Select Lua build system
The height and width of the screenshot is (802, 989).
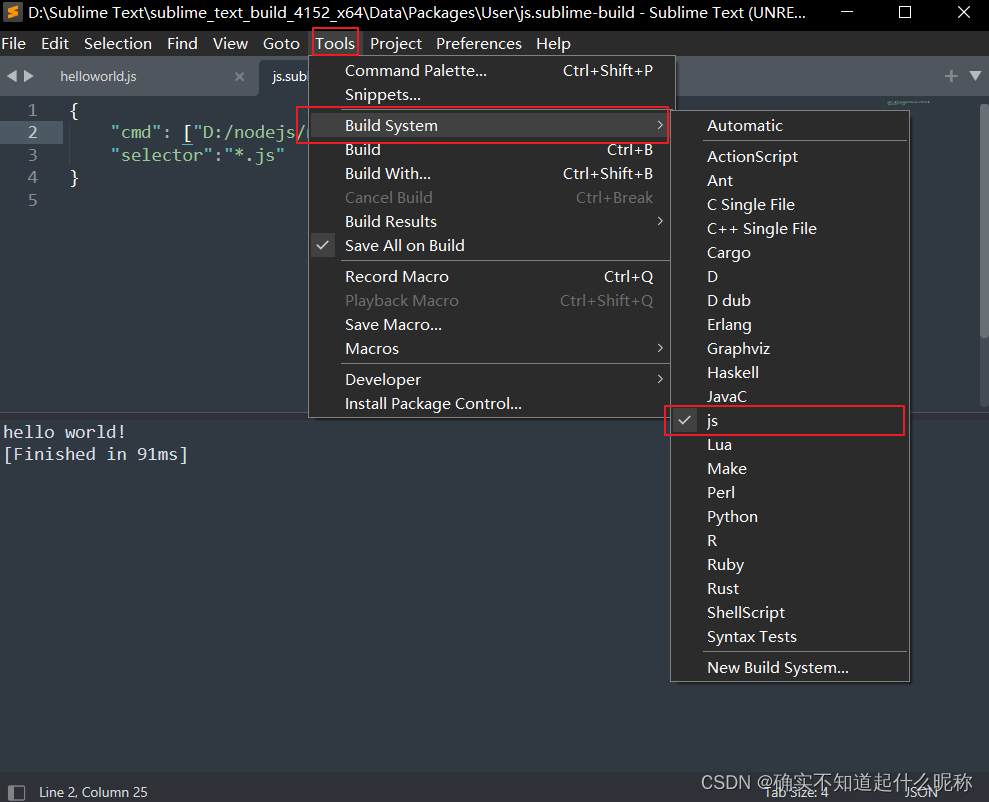click(x=790, y=445)
